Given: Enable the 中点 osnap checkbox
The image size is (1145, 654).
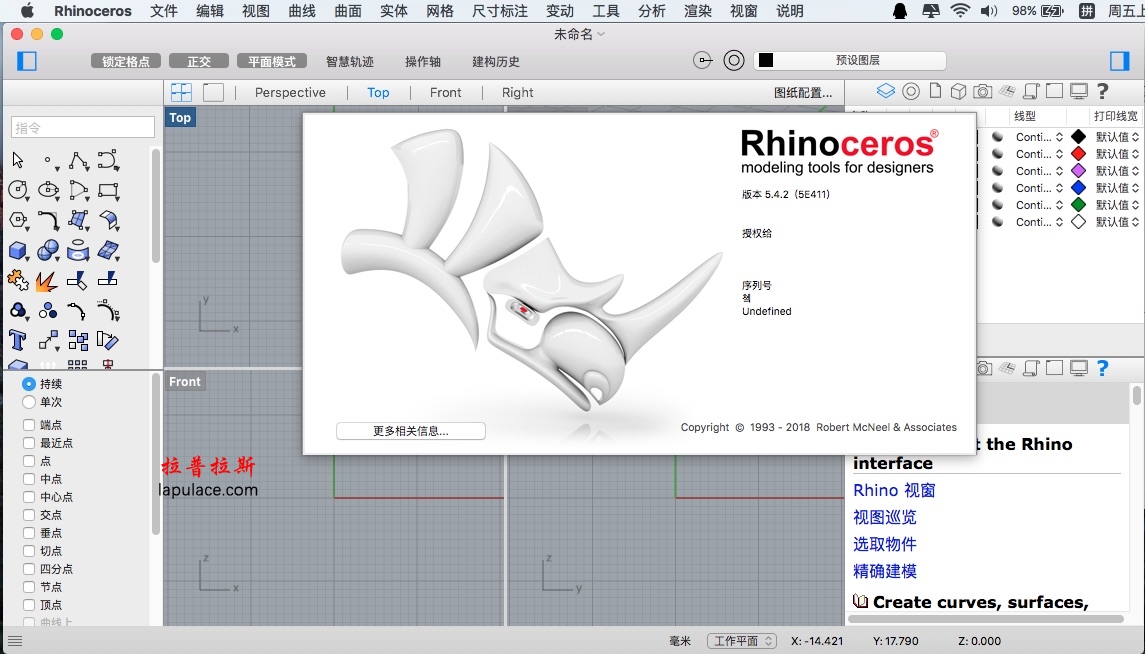Looking at the screenshot, I should (28, 479).
